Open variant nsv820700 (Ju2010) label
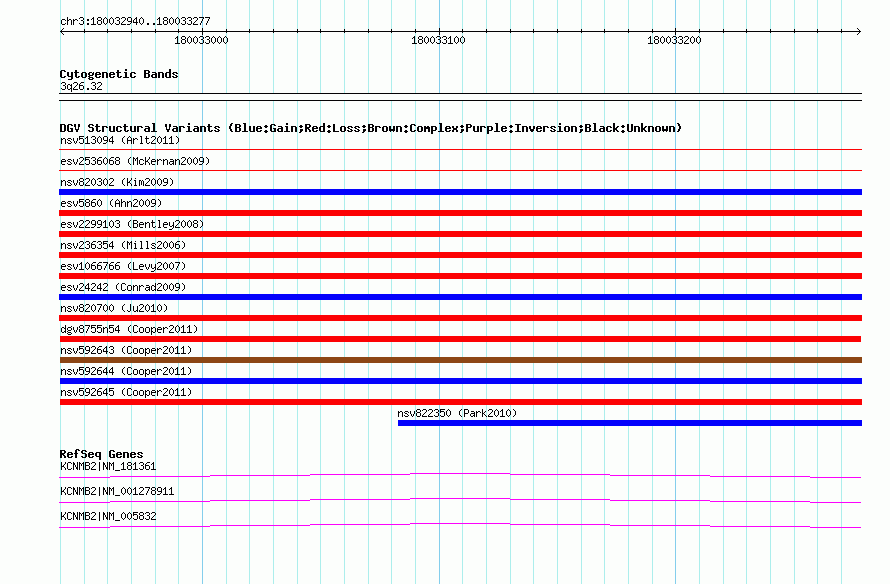This screenshot has height=584, width=890. [x=114, y=308]
